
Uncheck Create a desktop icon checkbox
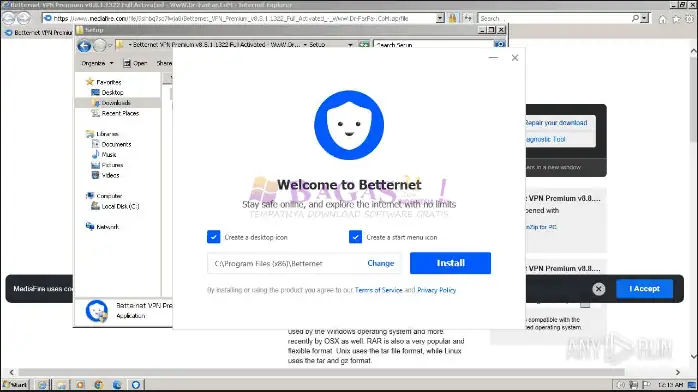click(214, 237)
